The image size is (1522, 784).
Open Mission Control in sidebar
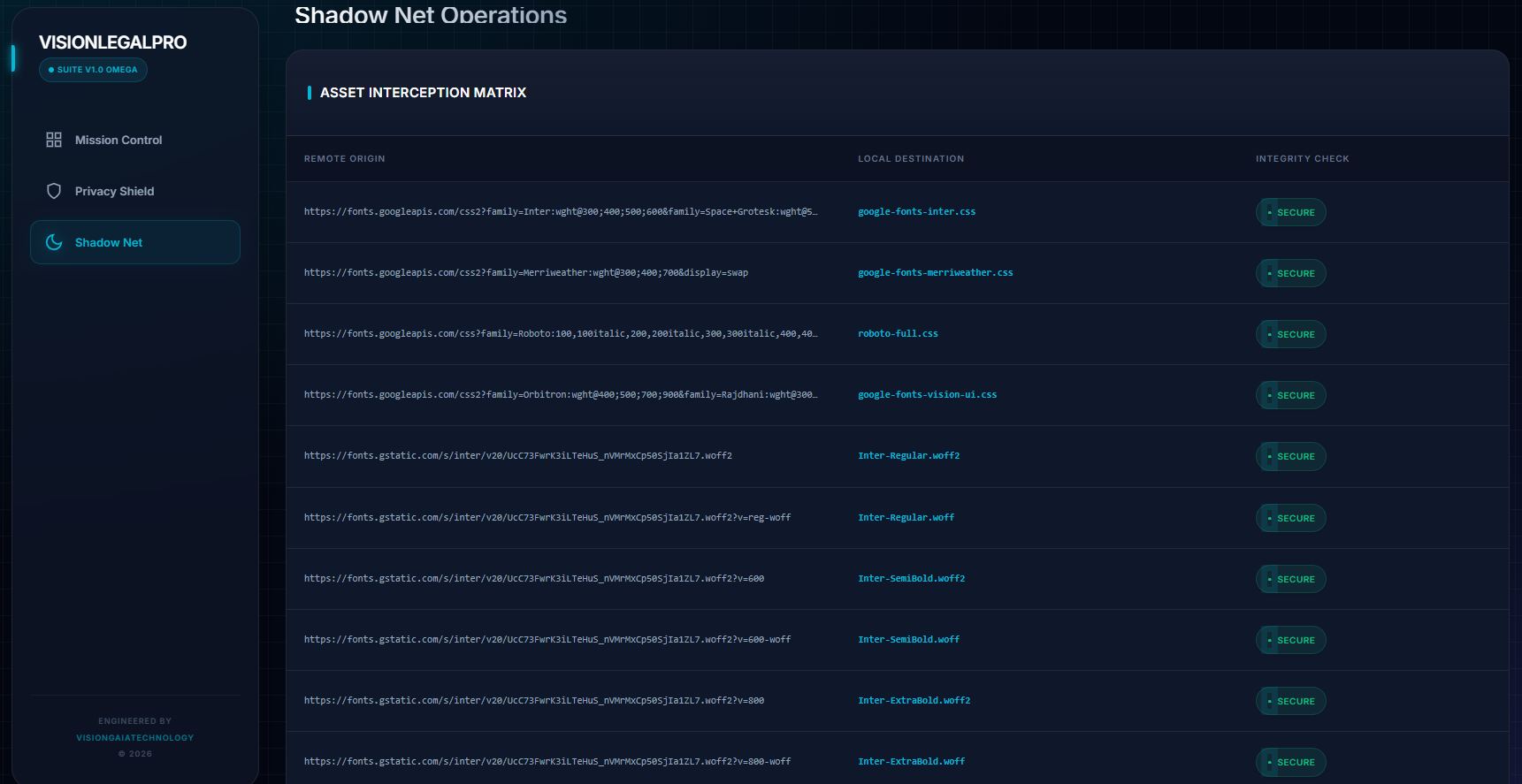tap(135, 140)
